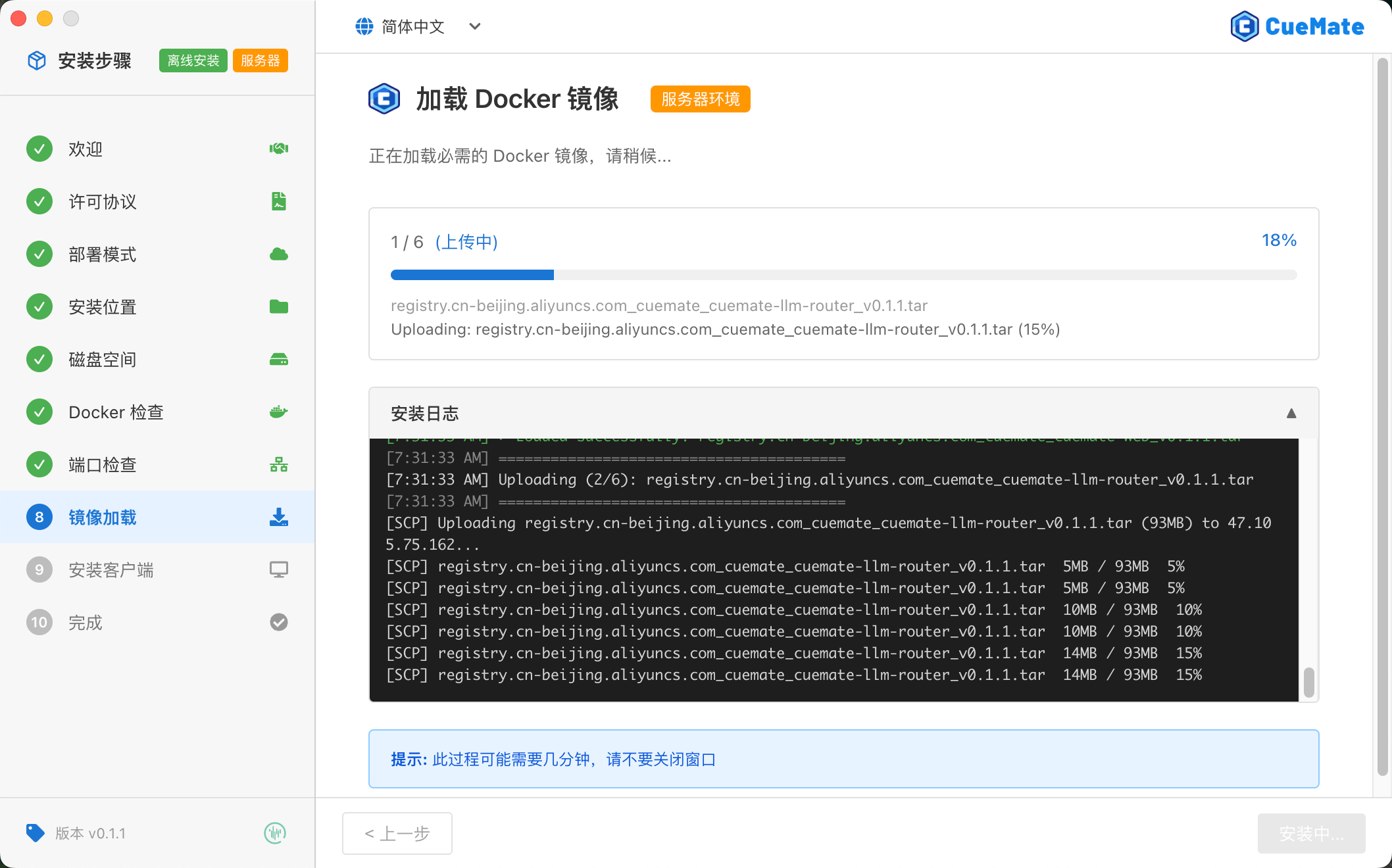The height and width of the screenshot is (868, 1392).
Task: Click the 上一步 button to go back
Action: click(x=397, y=833)
